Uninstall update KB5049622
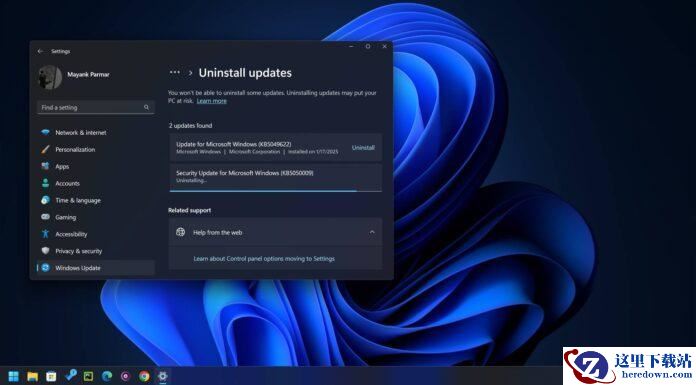Image resolution: width=696 pixels, height=385 pixels. [363, 147]
